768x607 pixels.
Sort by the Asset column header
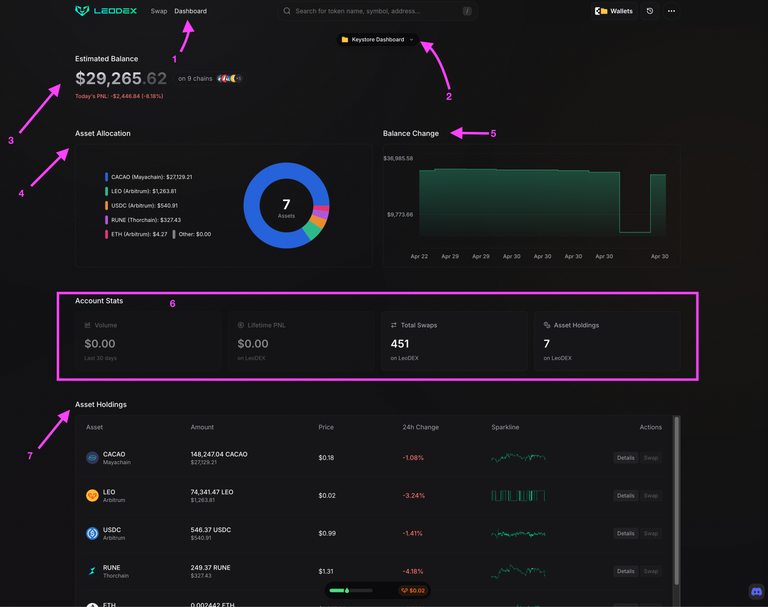[95, 427]
